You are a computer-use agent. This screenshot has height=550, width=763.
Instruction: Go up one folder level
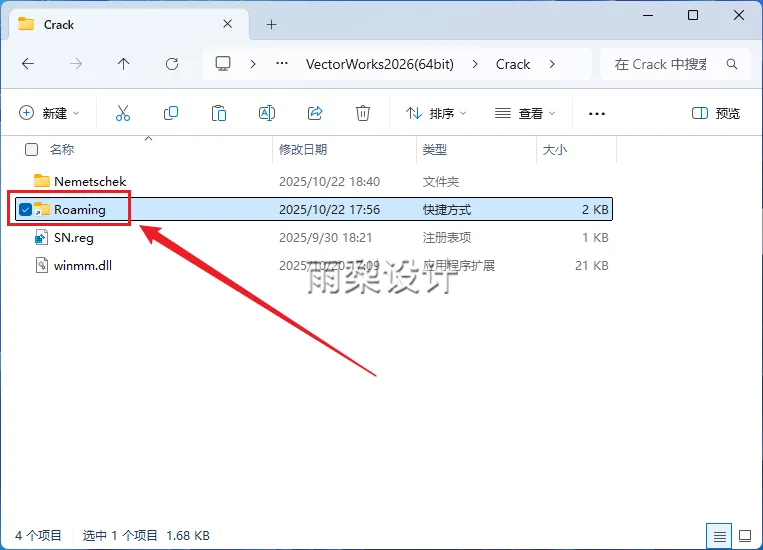pos(124,64)
